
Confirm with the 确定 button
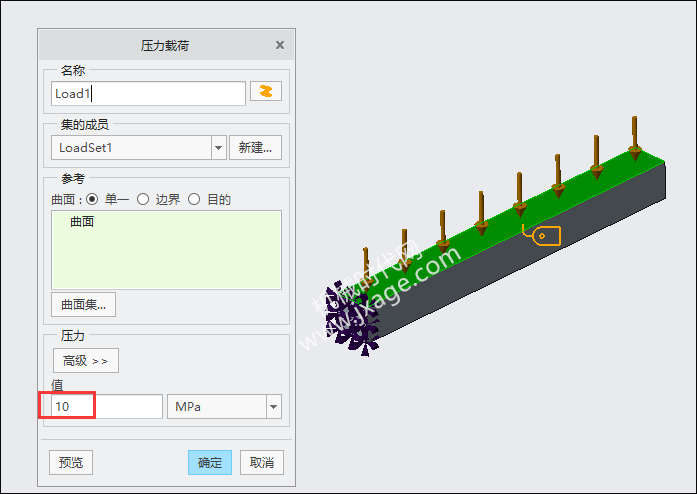click(210, 462)
